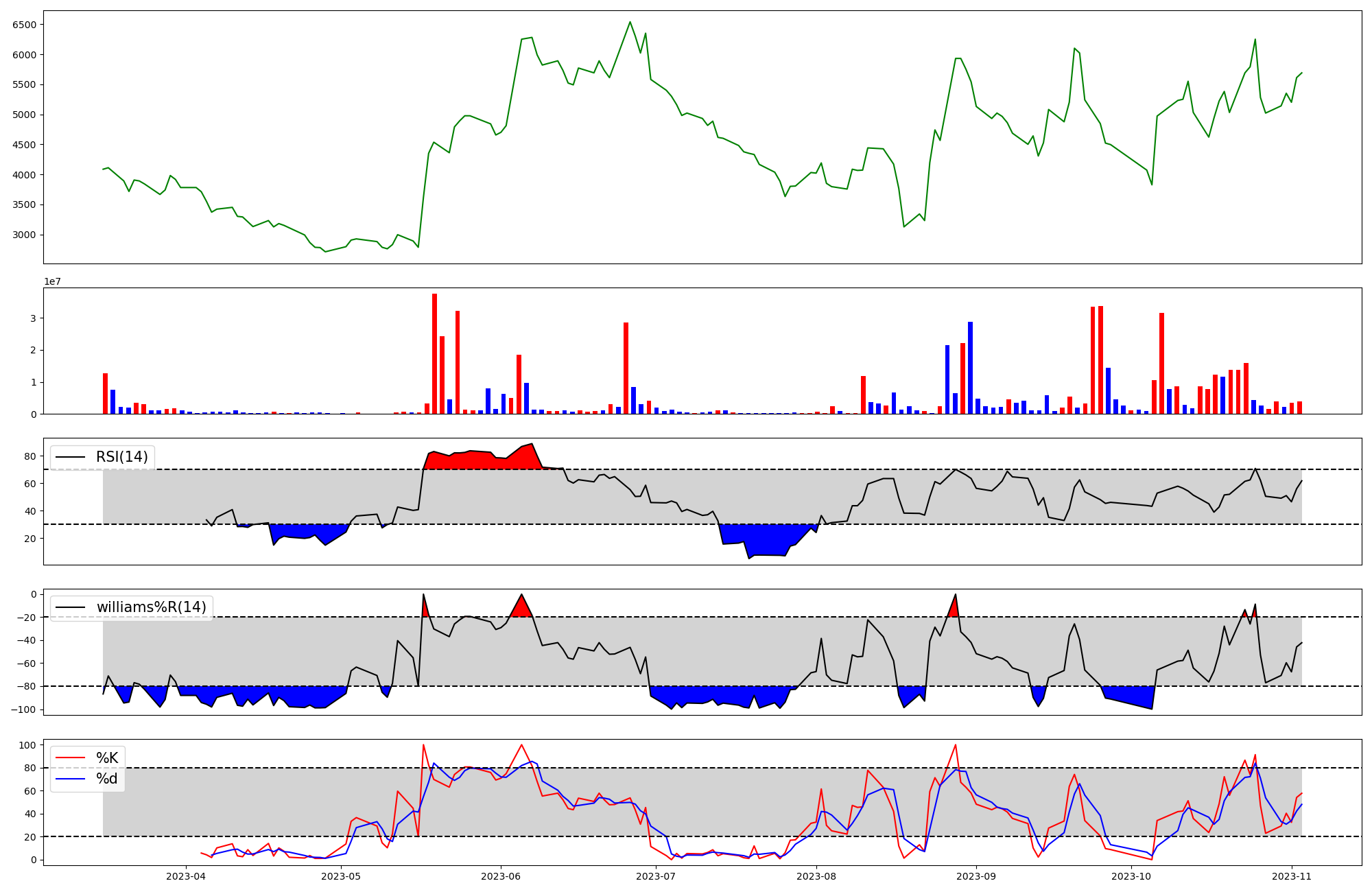Select the 2023-04 date axis label

coord(186,876)
